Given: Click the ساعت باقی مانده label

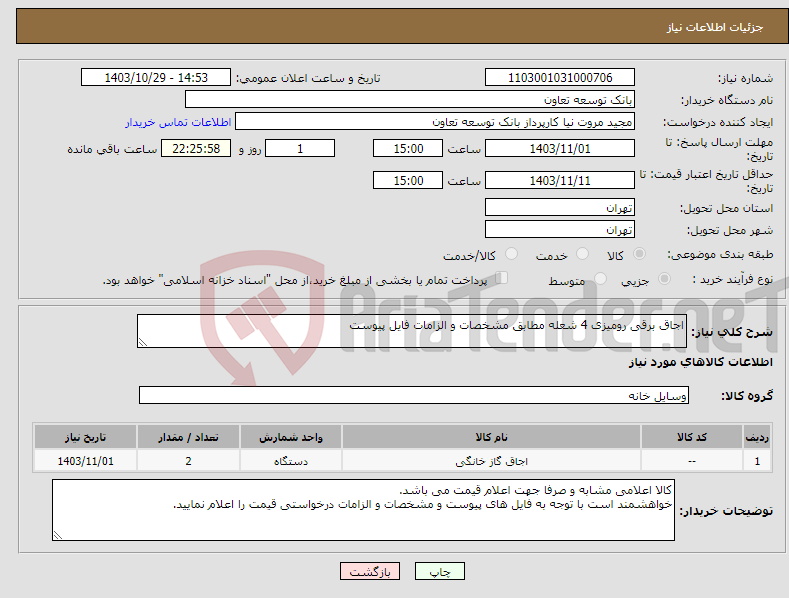Looking at the screenshot, I should [112, 149].
